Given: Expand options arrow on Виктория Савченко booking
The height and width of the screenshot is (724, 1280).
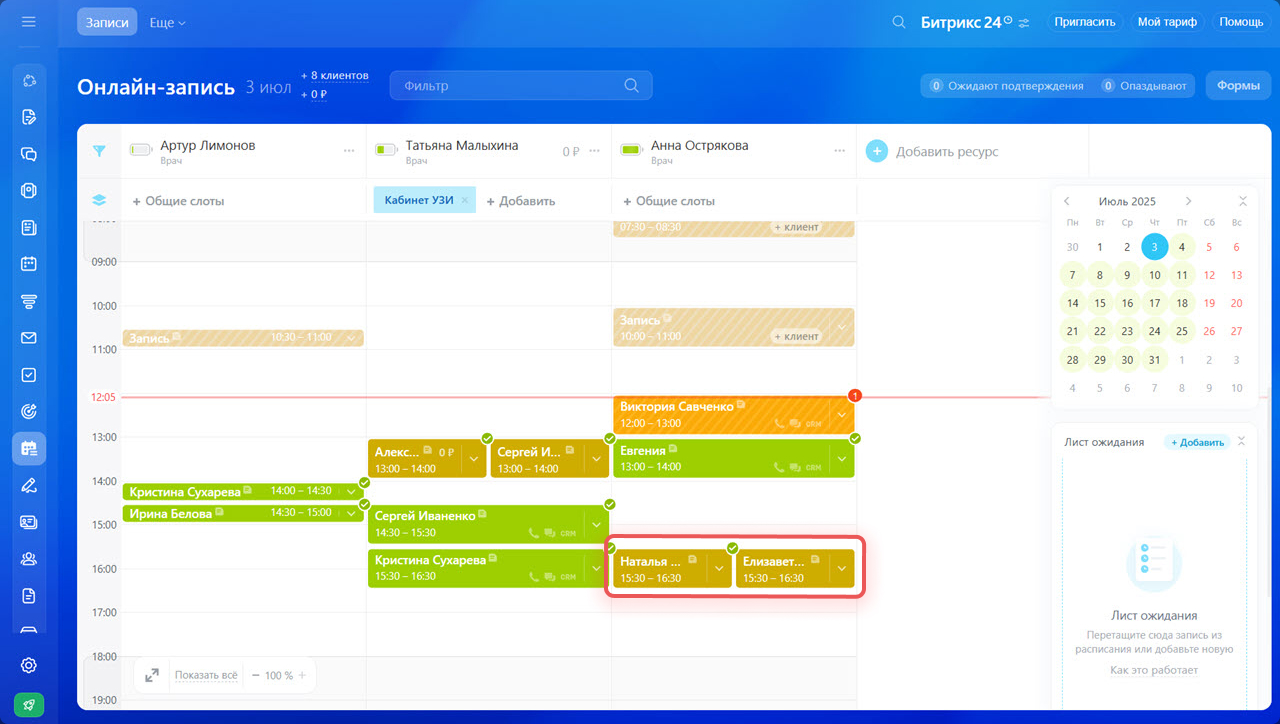Looking at the screenshot, I should [841, 414].
